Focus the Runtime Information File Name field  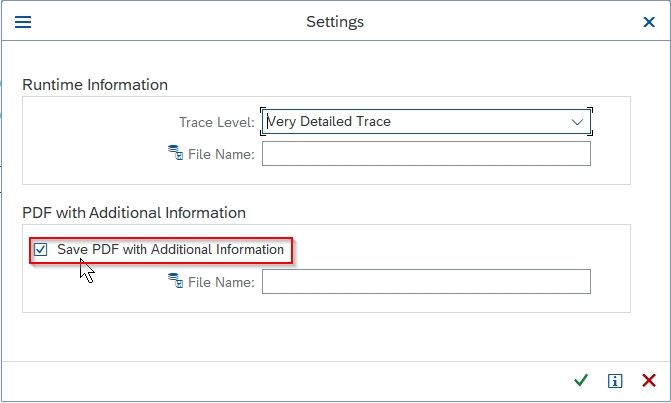click(x=426, y=154)
